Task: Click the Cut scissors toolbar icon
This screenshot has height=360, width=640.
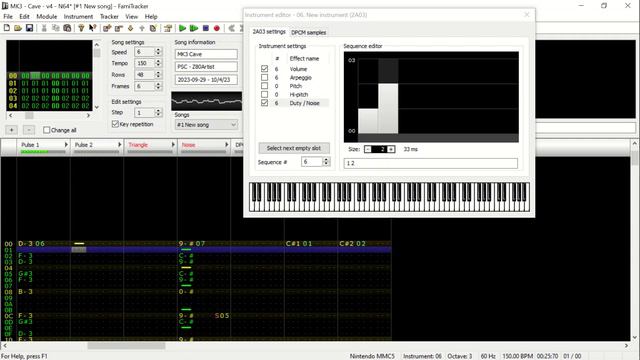Action: [x=44, y=28]
